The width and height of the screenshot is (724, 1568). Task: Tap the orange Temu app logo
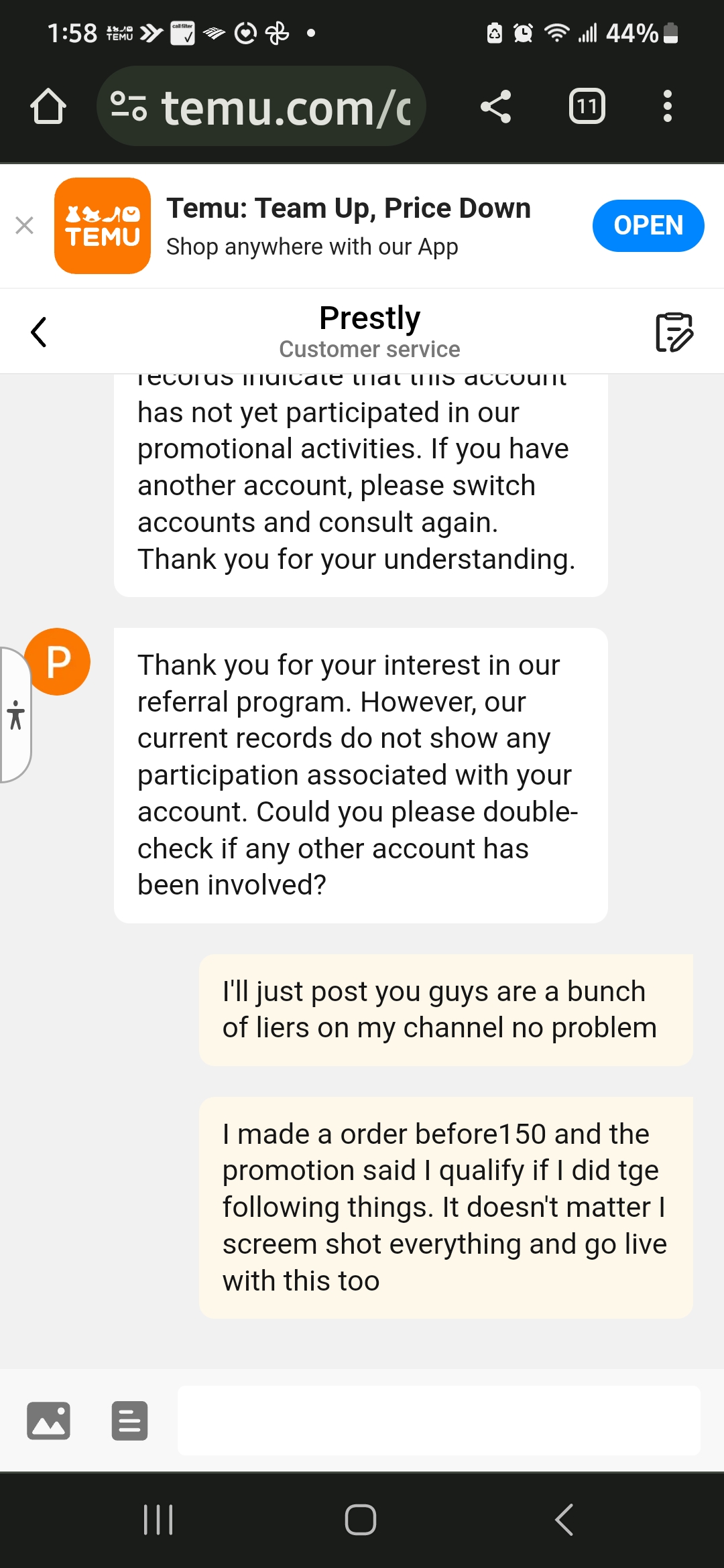pos(103,226)
